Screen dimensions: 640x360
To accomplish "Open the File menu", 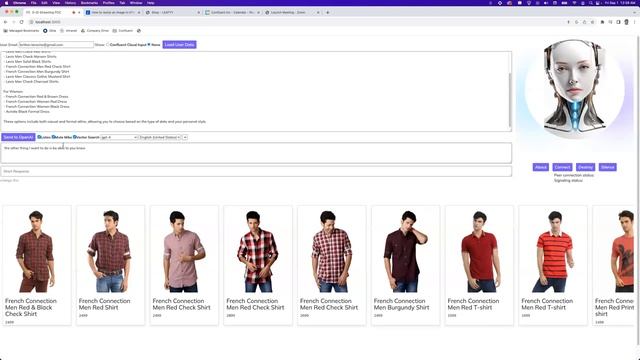I will pos(33,3).
